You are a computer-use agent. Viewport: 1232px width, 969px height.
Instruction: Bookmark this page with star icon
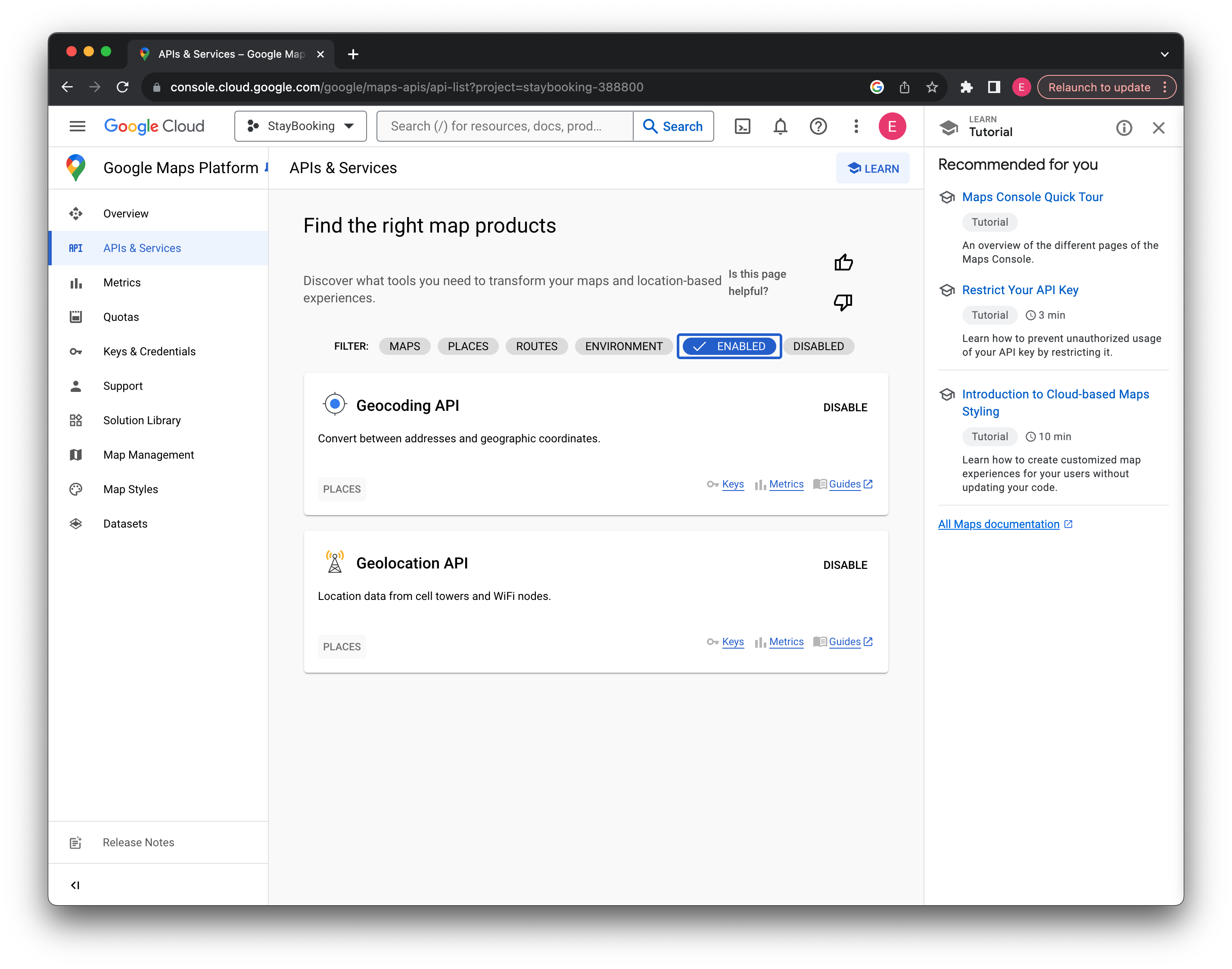click(x=932, y=87)
